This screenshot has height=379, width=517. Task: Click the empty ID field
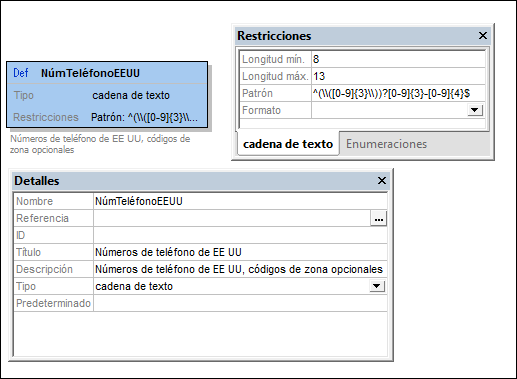point(240,235)
